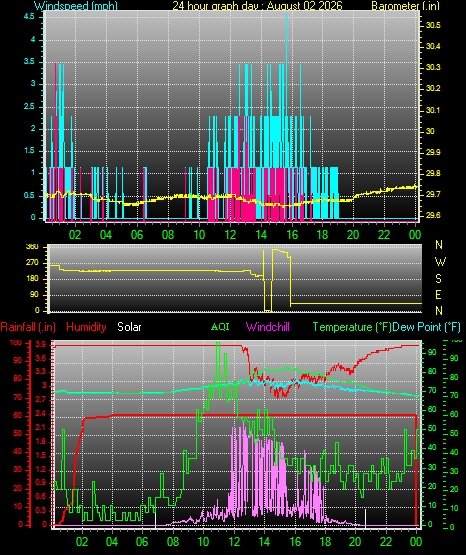Click the 1.8 rainfall axis value
This screenshot has height=555, width=466.
point(41,441)
